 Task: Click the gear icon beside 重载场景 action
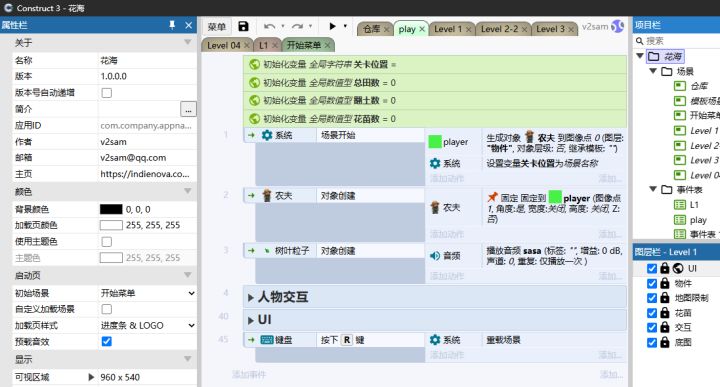tap(435, 340)
